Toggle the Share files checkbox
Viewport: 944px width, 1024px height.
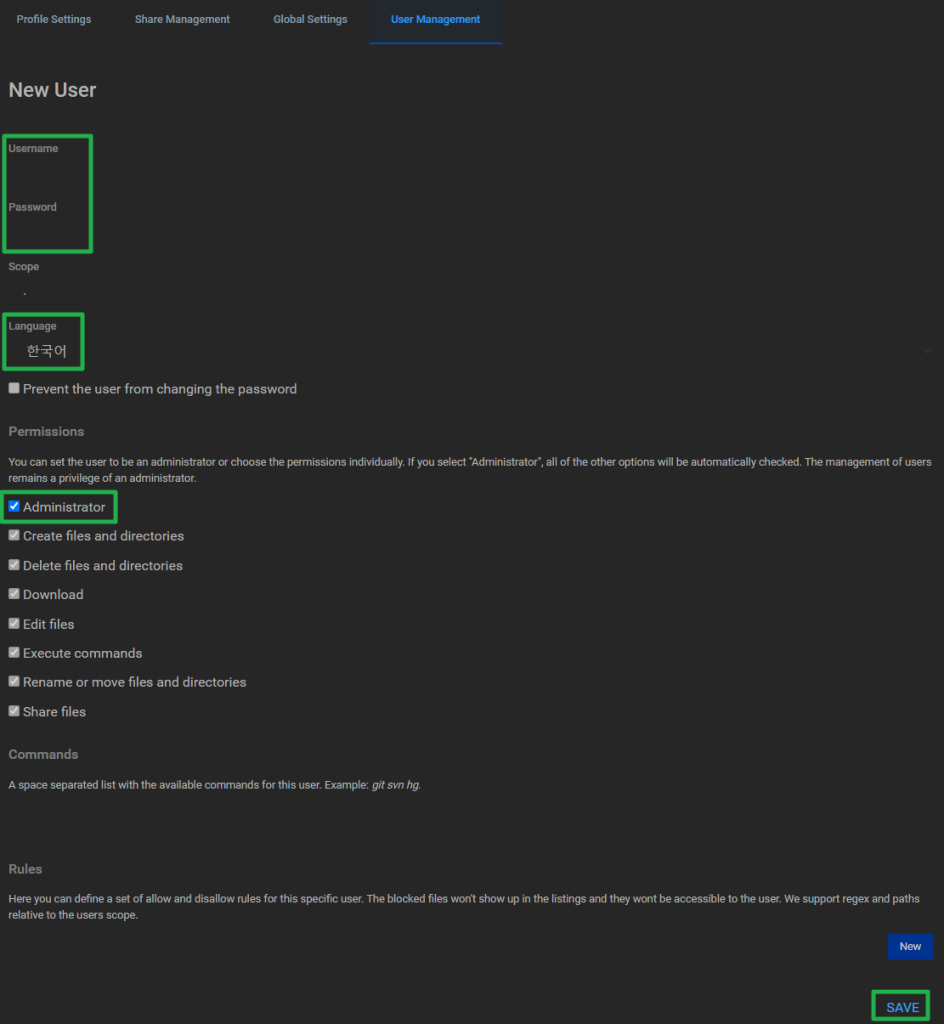pos(14,711)
